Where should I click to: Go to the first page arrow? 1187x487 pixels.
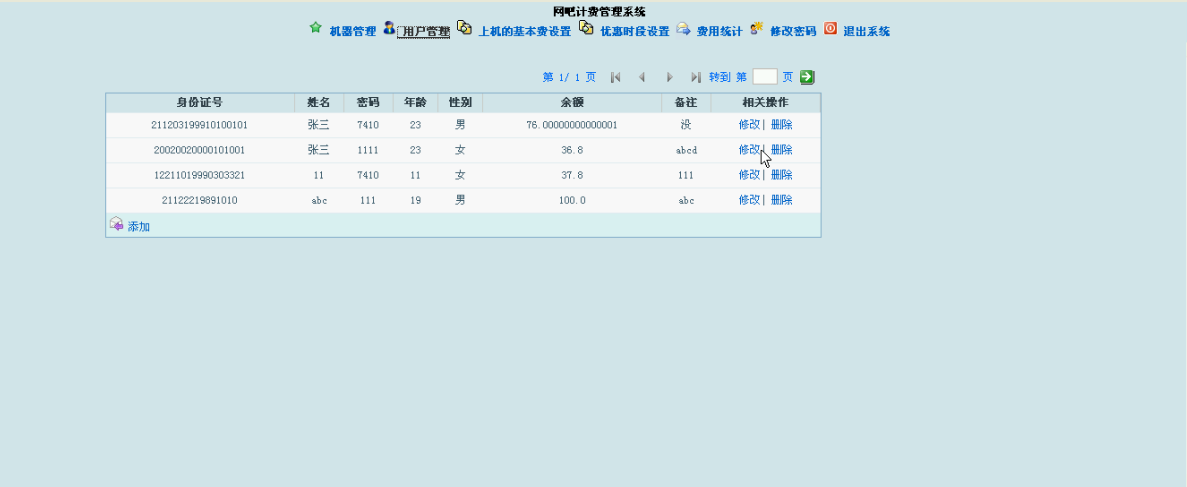[x=615, y=77]
